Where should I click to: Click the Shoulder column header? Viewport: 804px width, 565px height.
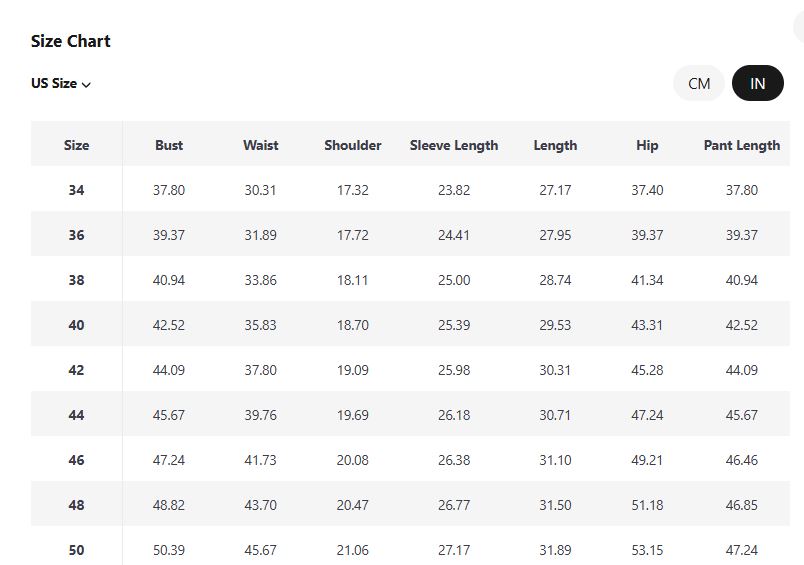(x=352, y=145)
